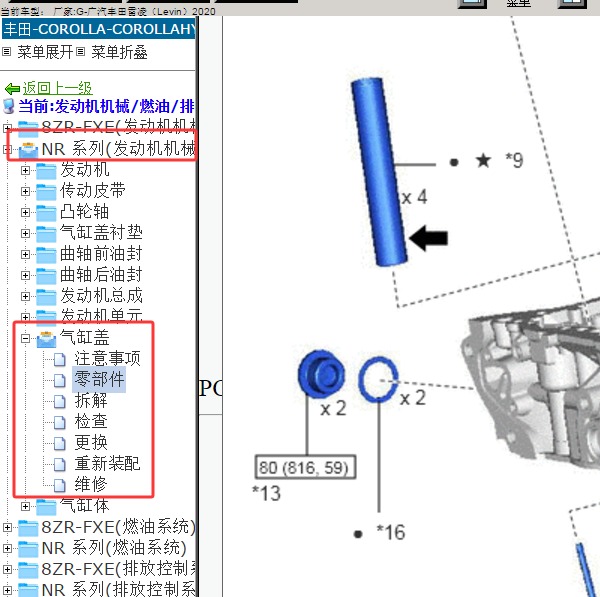The height and width of the screenshot is (597, 600).
Task: Select the 曲轴后油封 folder icon
Action: pyautogui.click(x=46, y=276)
